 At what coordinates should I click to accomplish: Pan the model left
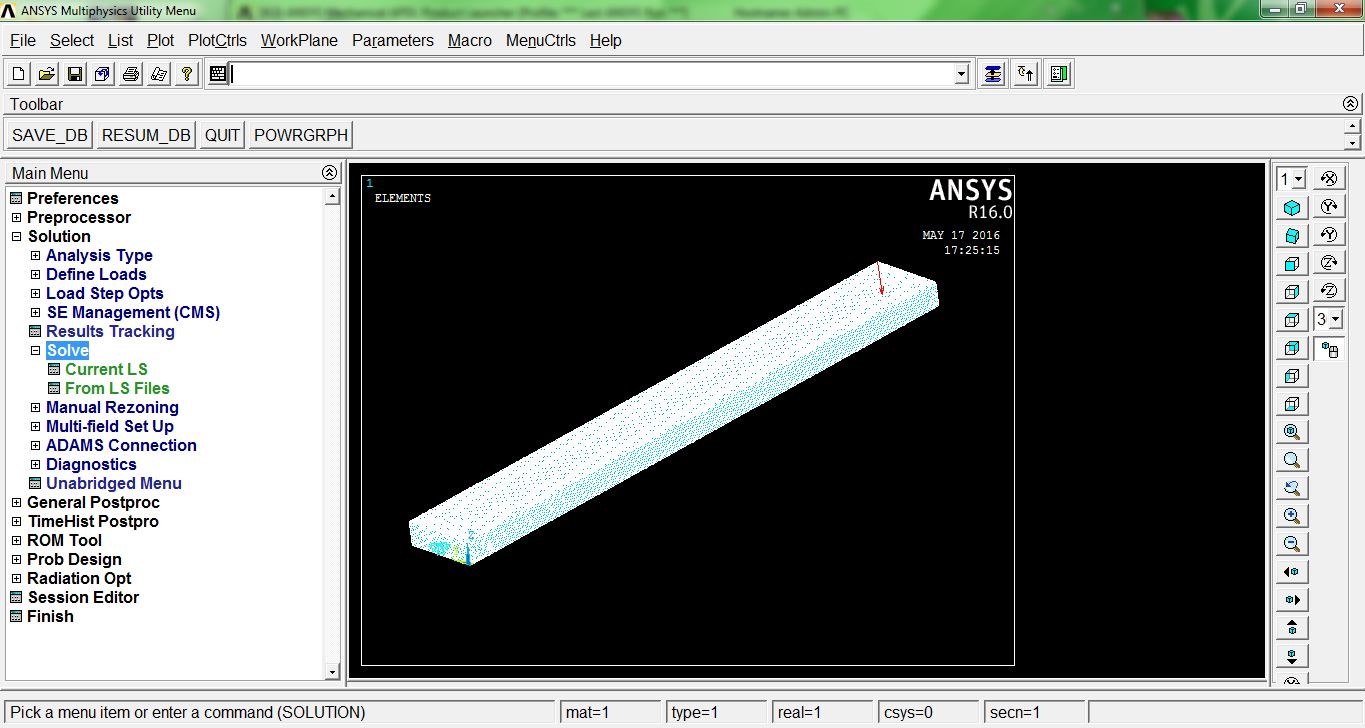click(1292, 572)
